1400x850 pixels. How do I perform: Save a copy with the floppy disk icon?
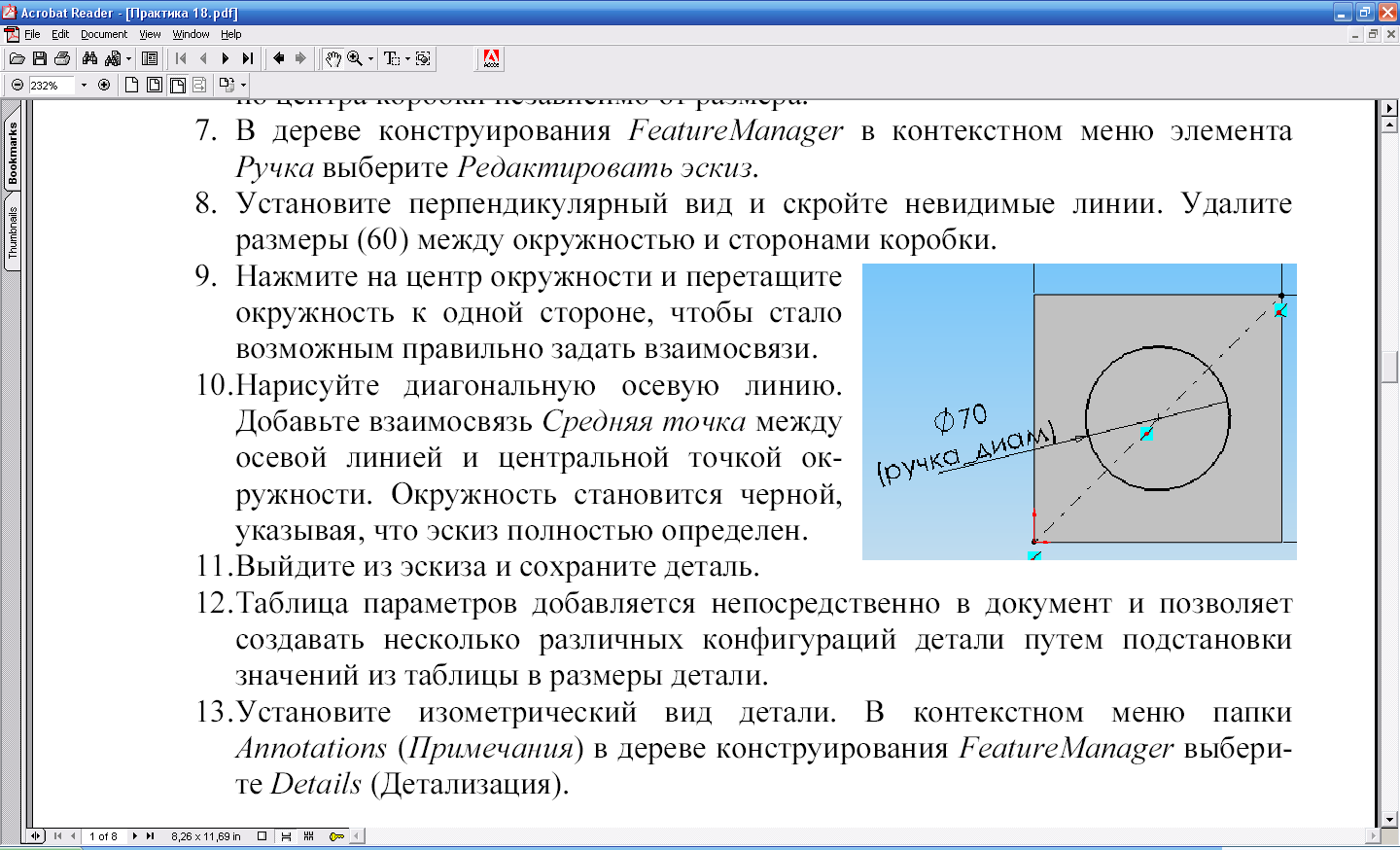(40, 59)
